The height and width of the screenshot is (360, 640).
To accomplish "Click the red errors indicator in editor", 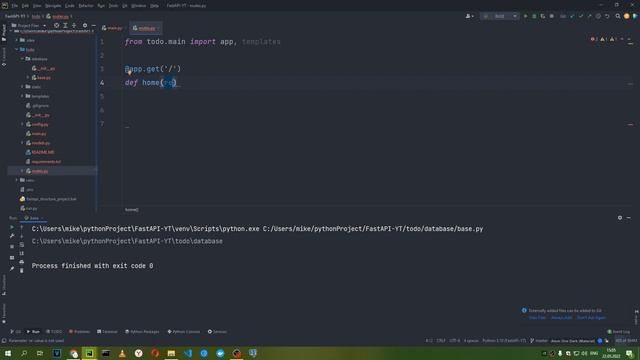I will click(x=594, y=39).
